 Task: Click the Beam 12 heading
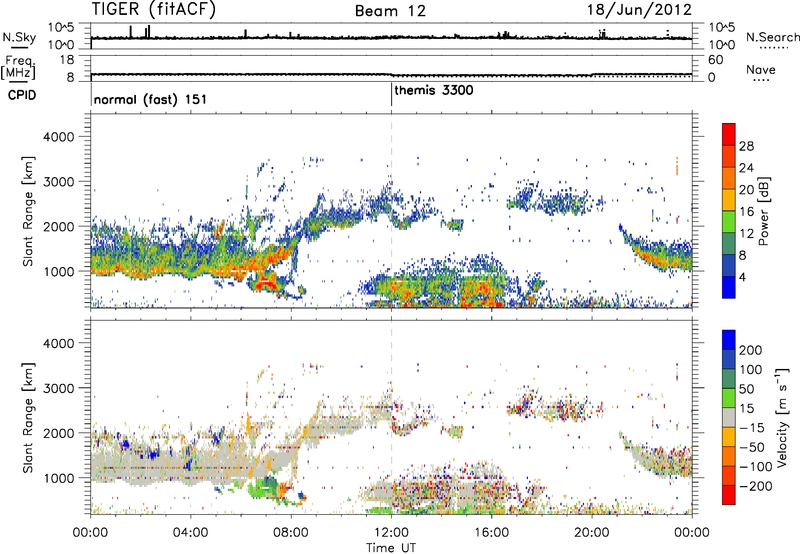[390, 11]
